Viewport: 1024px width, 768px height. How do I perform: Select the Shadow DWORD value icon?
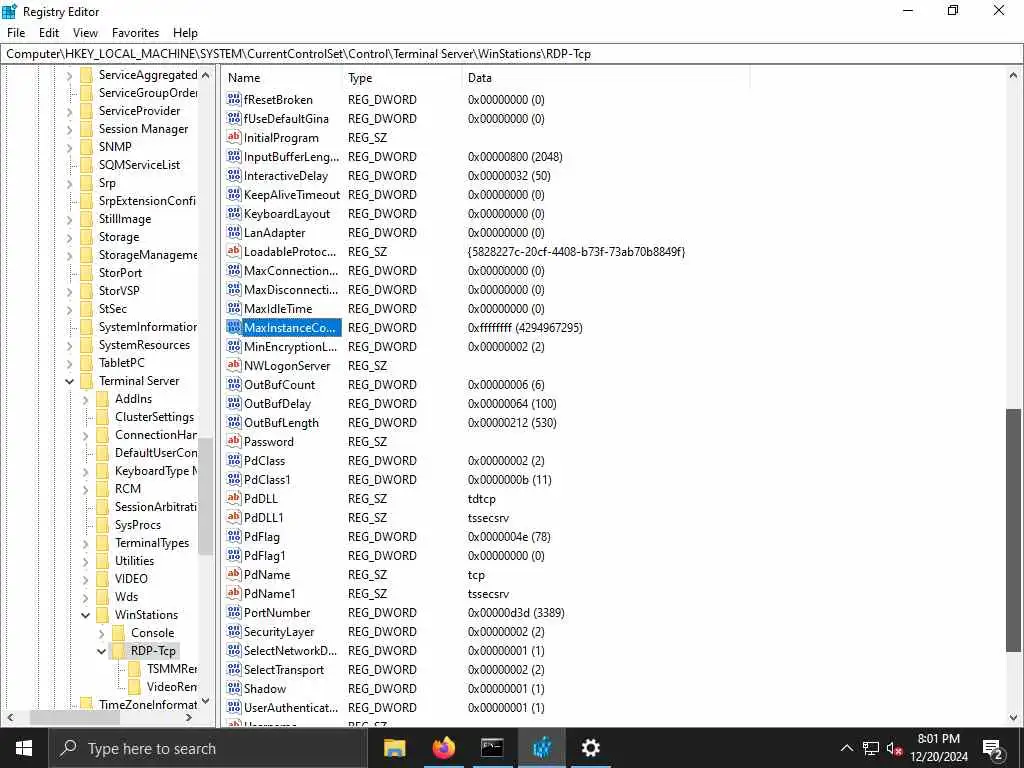[x=234, y=688]
